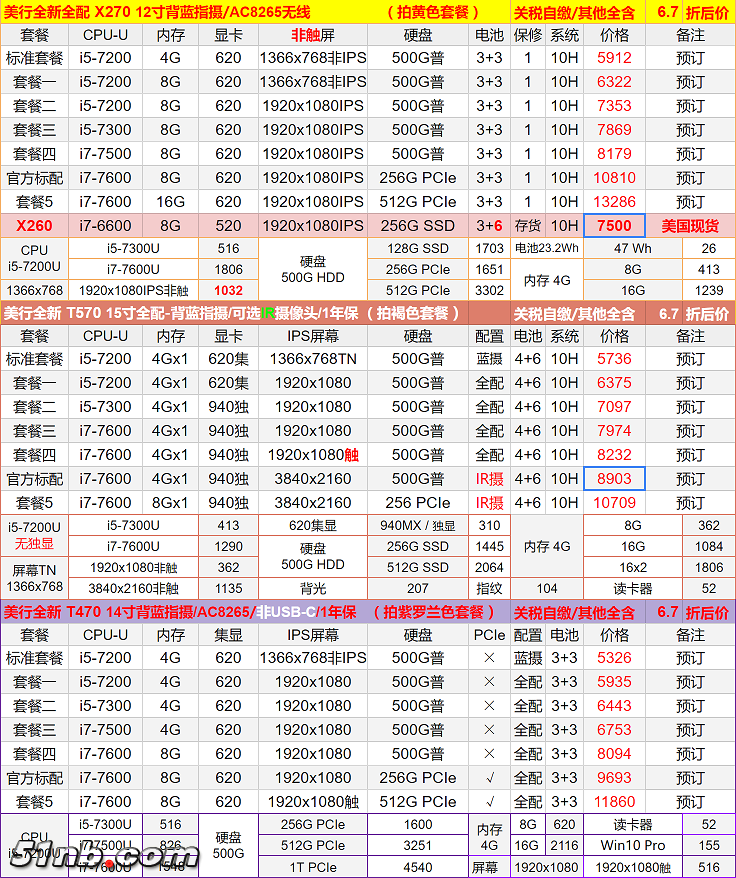This screenshot has width=736, height=878.
Task: Click the 电池23.2Wh battery label cell
Action: [546, 248]
